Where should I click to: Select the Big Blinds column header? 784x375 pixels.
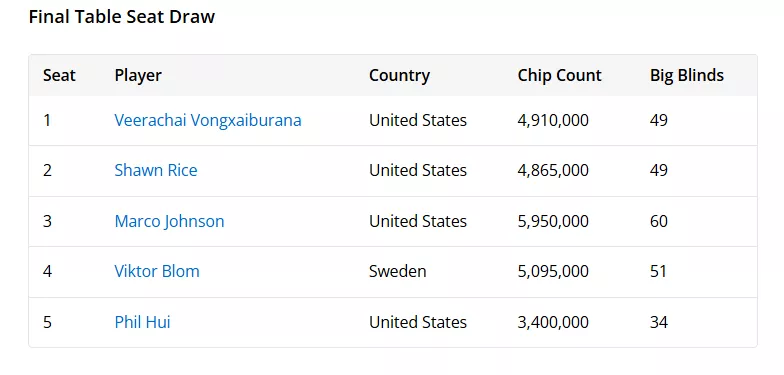(x=687, y=76)
